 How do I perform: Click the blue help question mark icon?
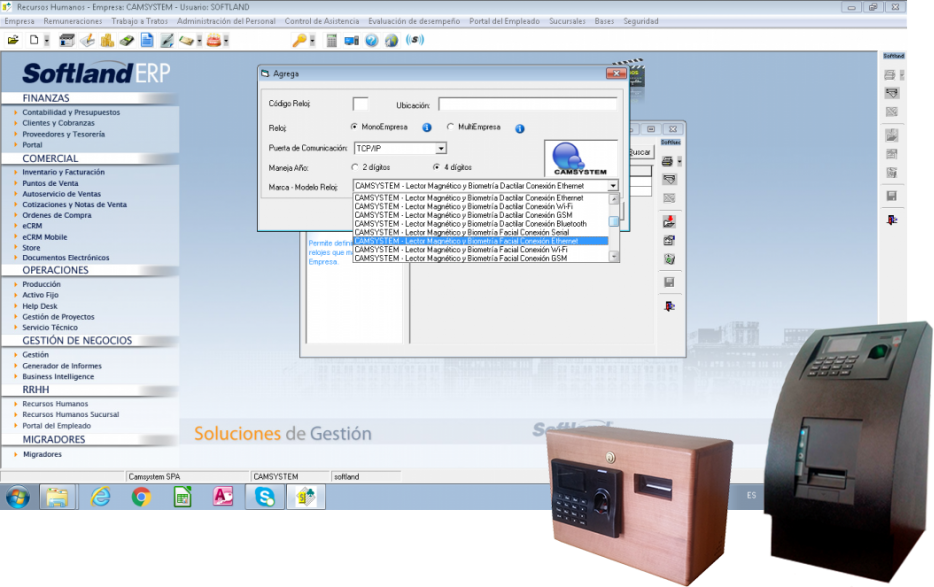tap(372, 40)
